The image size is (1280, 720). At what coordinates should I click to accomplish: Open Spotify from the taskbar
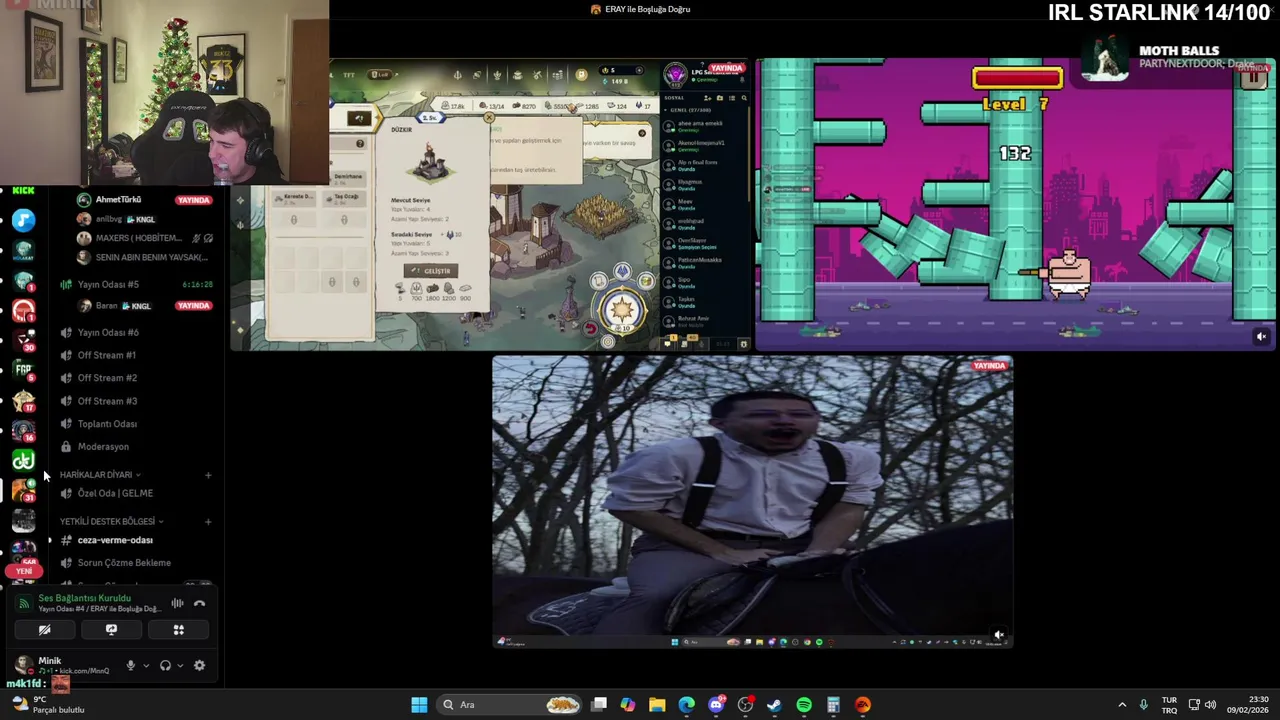[804, 705]
